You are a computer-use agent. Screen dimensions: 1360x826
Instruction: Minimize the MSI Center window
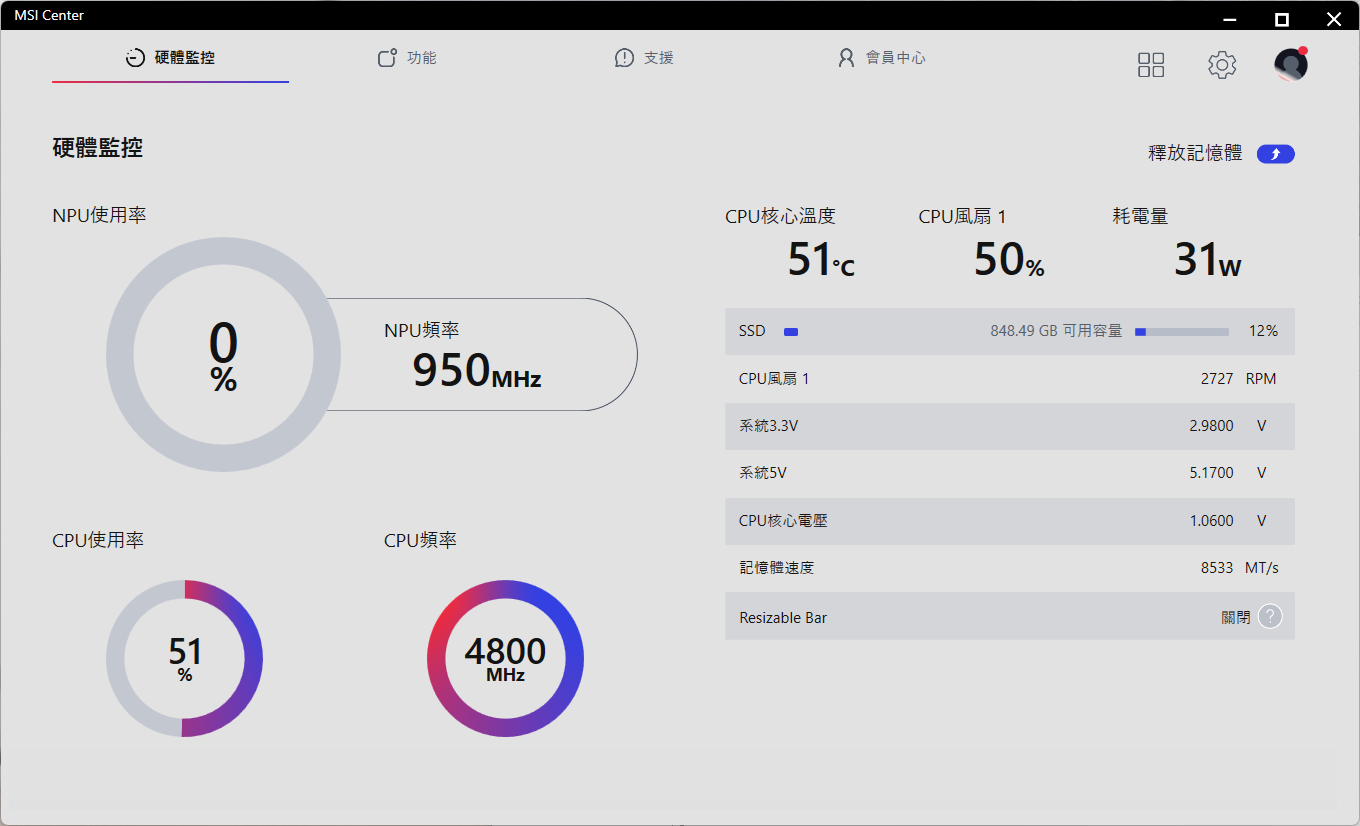coord(1231,19)
